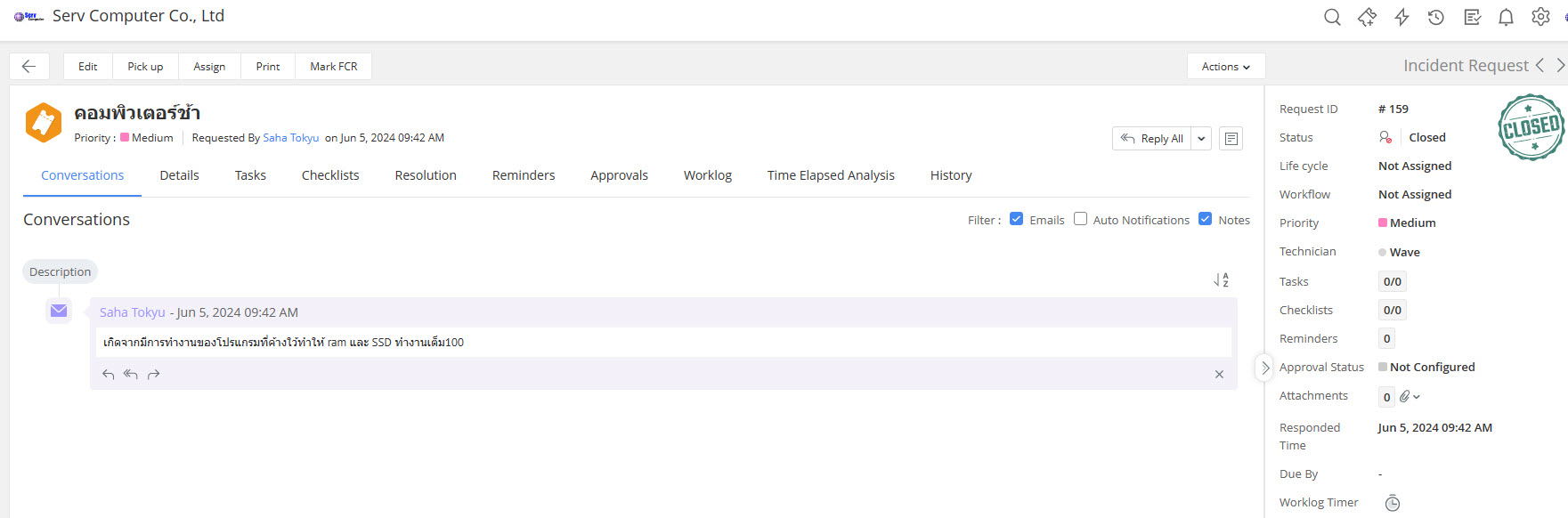Enable the Auto Notifications filter checkbox
Viewport: 1568px width, 518px height.
click(1080, 219)
